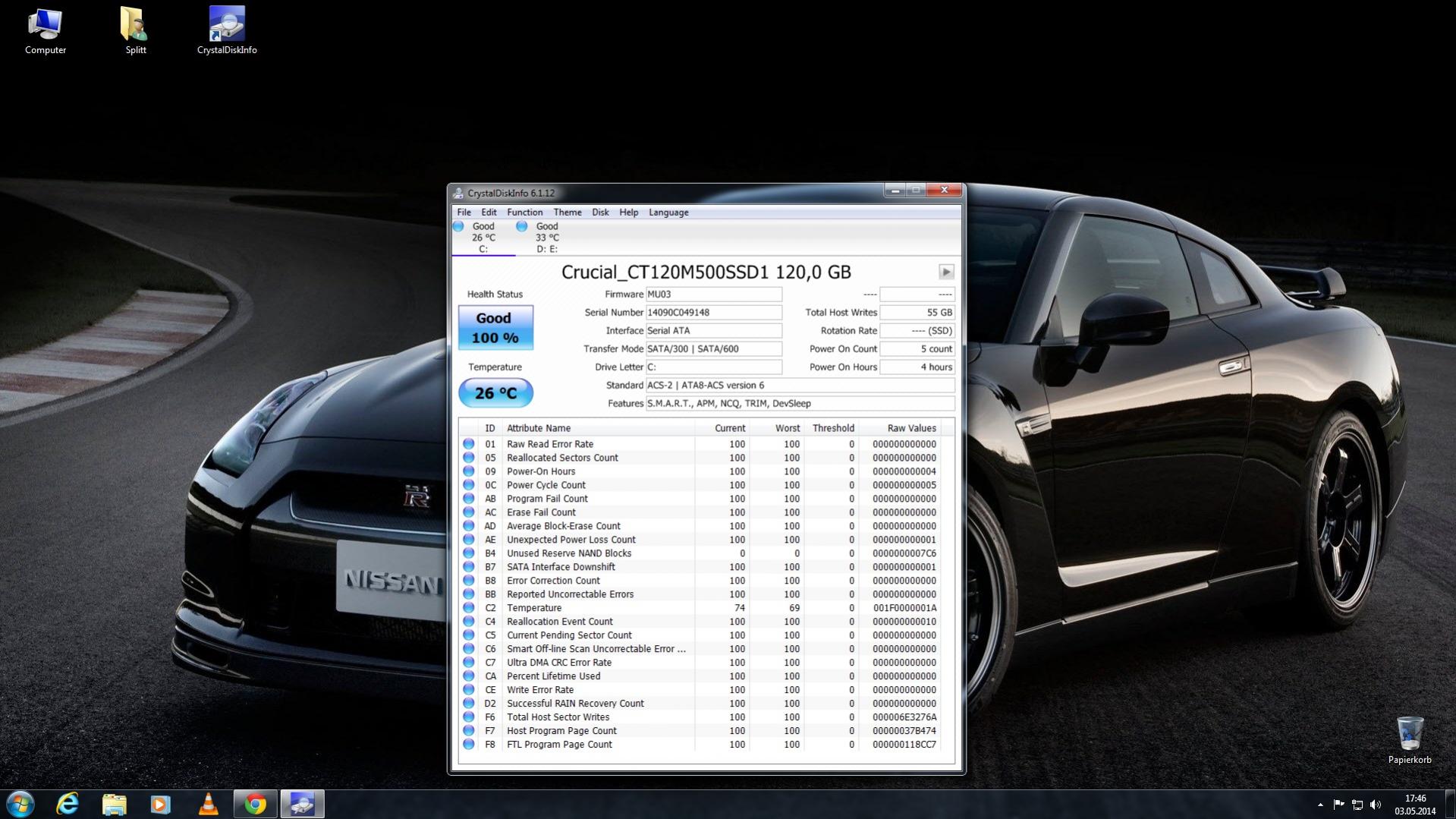
Task: Click status icon of Unexpected Power Loss Count
Action: tap(469, 540)
